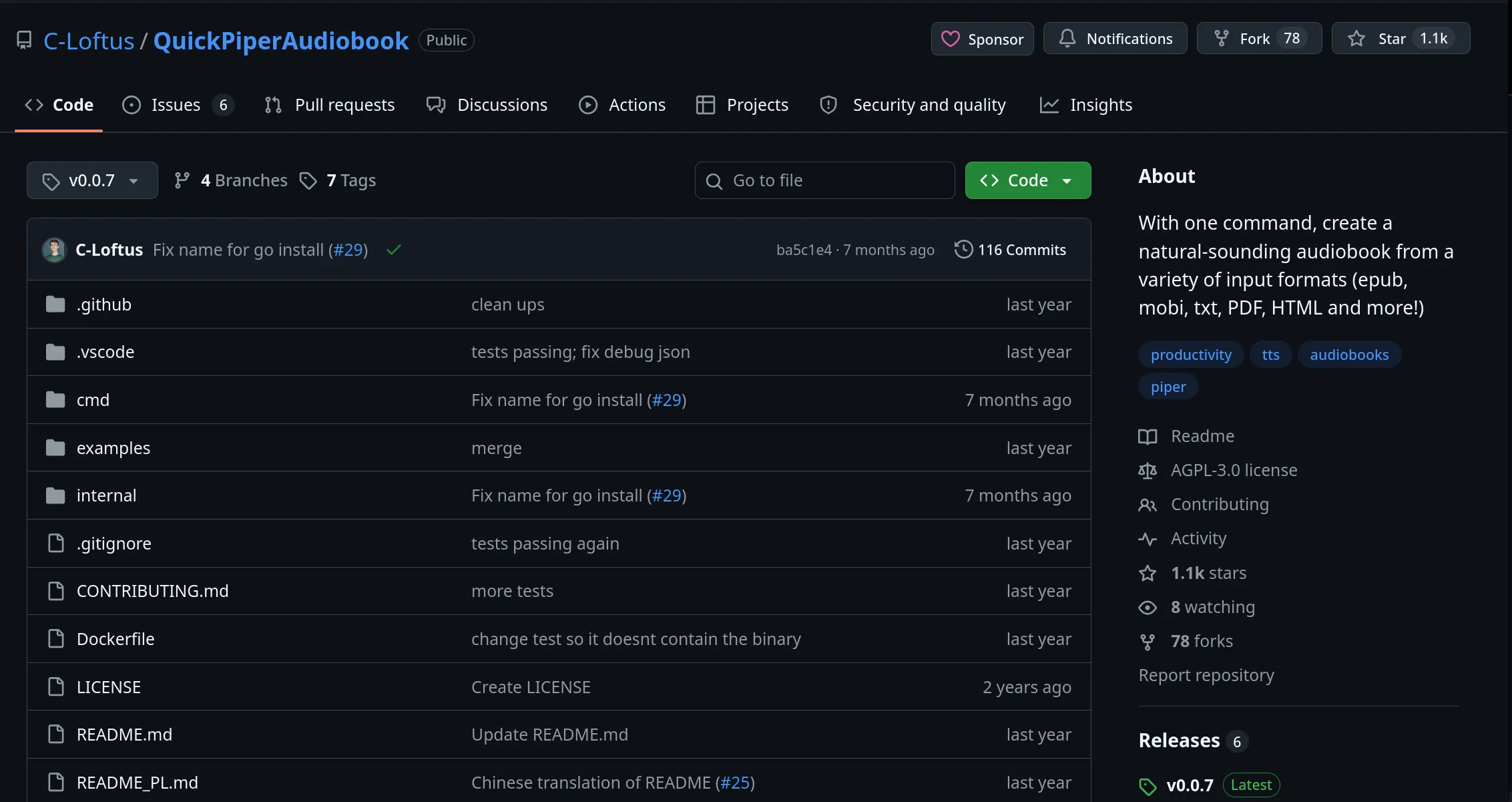Image resolution: width=1512 pixels, height=802 pixels.
Task: Expand the green Code dropdown button
Action: tap(1028, 180)
